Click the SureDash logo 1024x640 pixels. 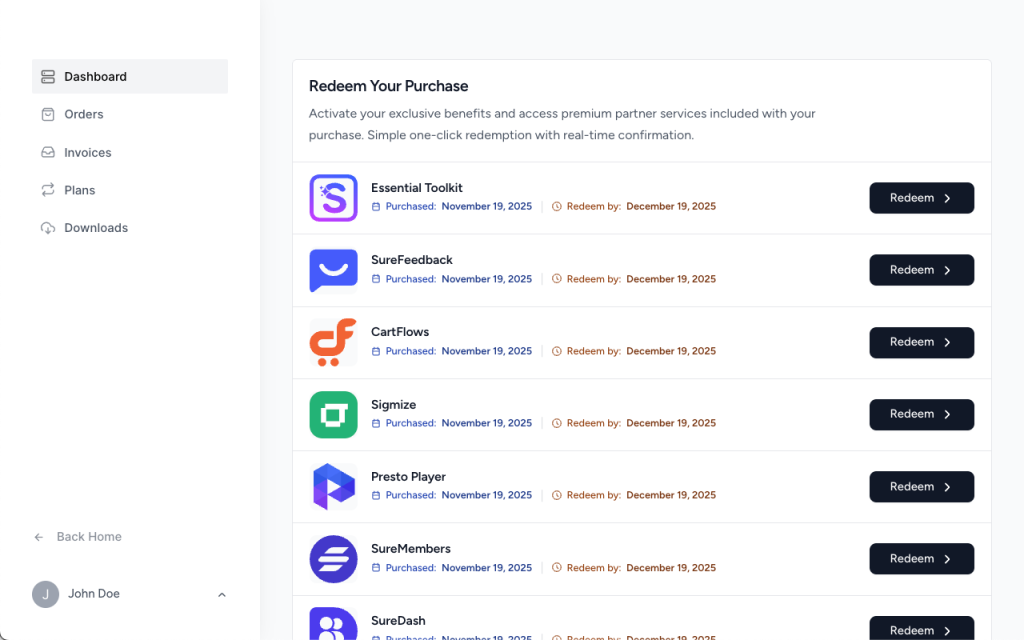coord(333,624)
